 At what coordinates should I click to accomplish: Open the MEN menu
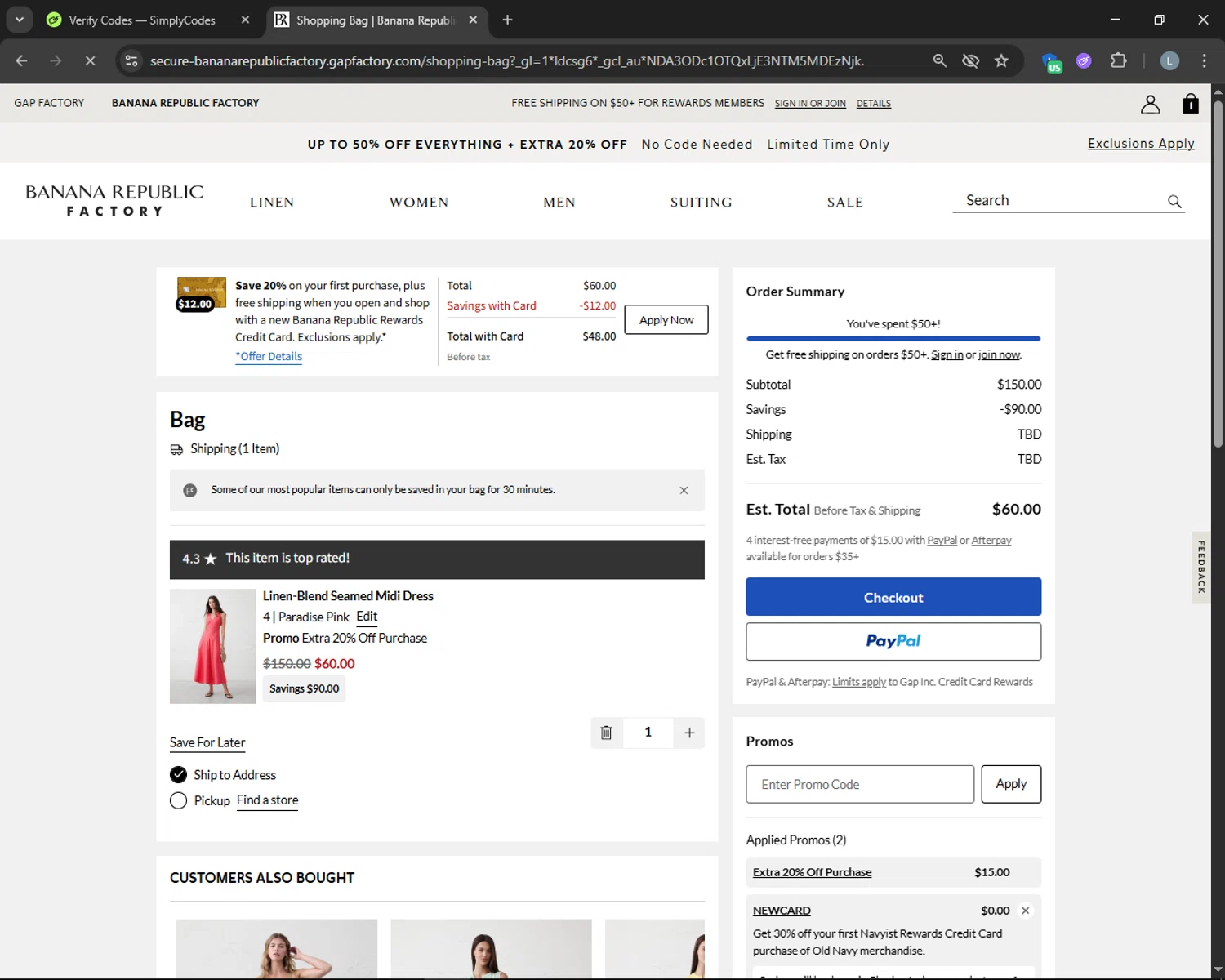(559, 203)
